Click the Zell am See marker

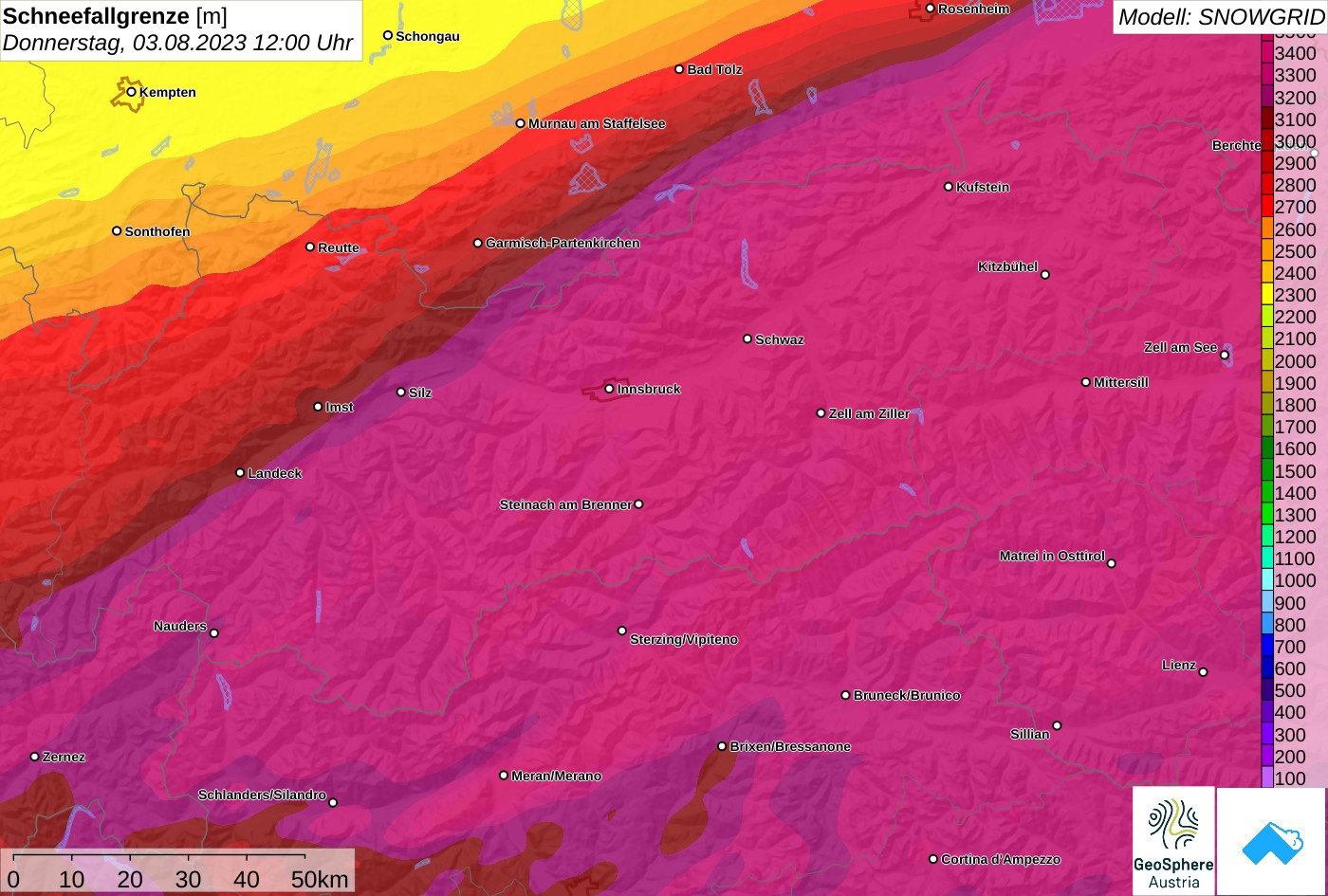(1225, 356)
